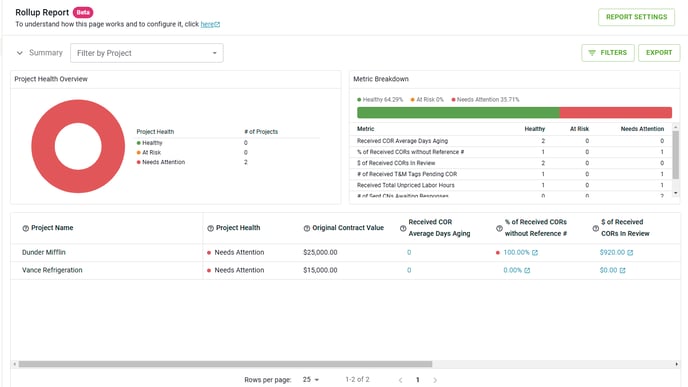Open the 0.00% external link icon
The height and width of the screenshot is (387, 688).
point(527,270)
